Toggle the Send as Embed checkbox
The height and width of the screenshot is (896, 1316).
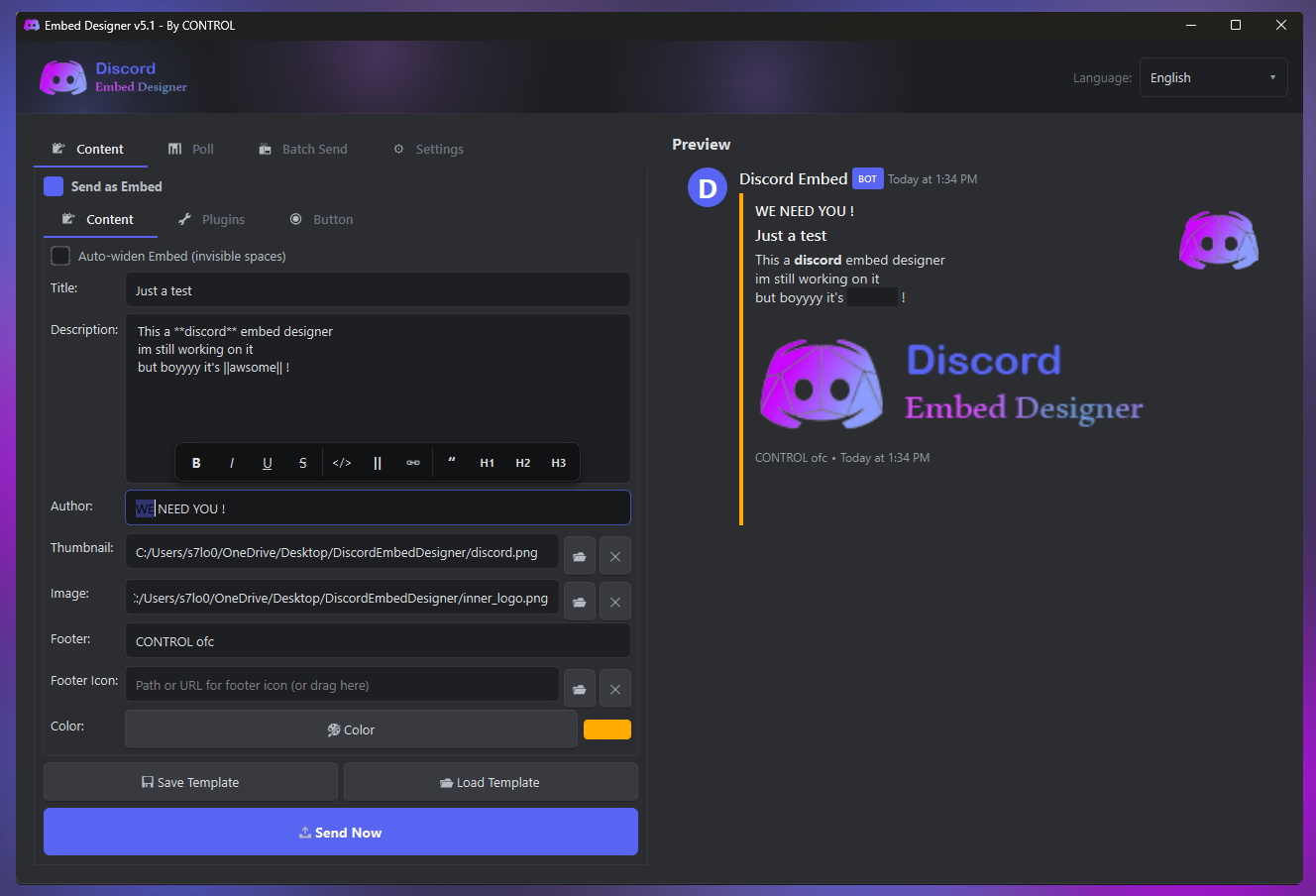[x=54, y=186]
